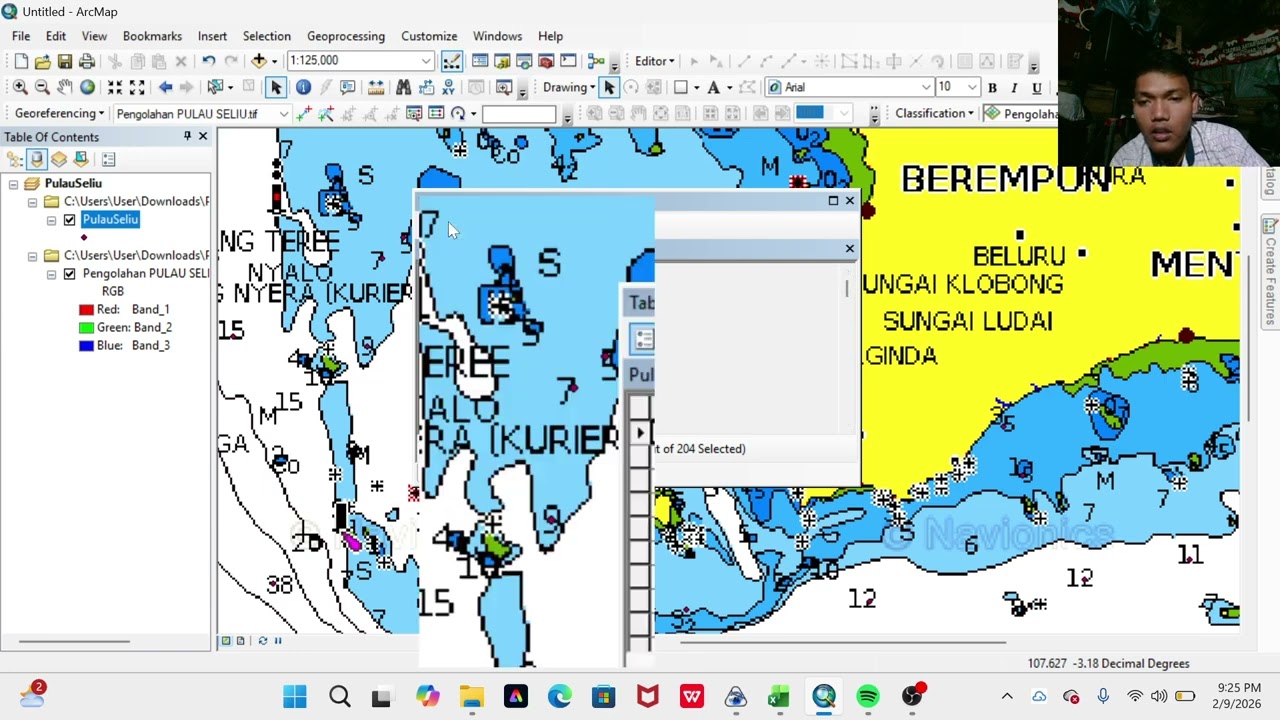Click Fixed Zoom In icon
Screen dimensions: 1280x720
[x=115, y=87]
